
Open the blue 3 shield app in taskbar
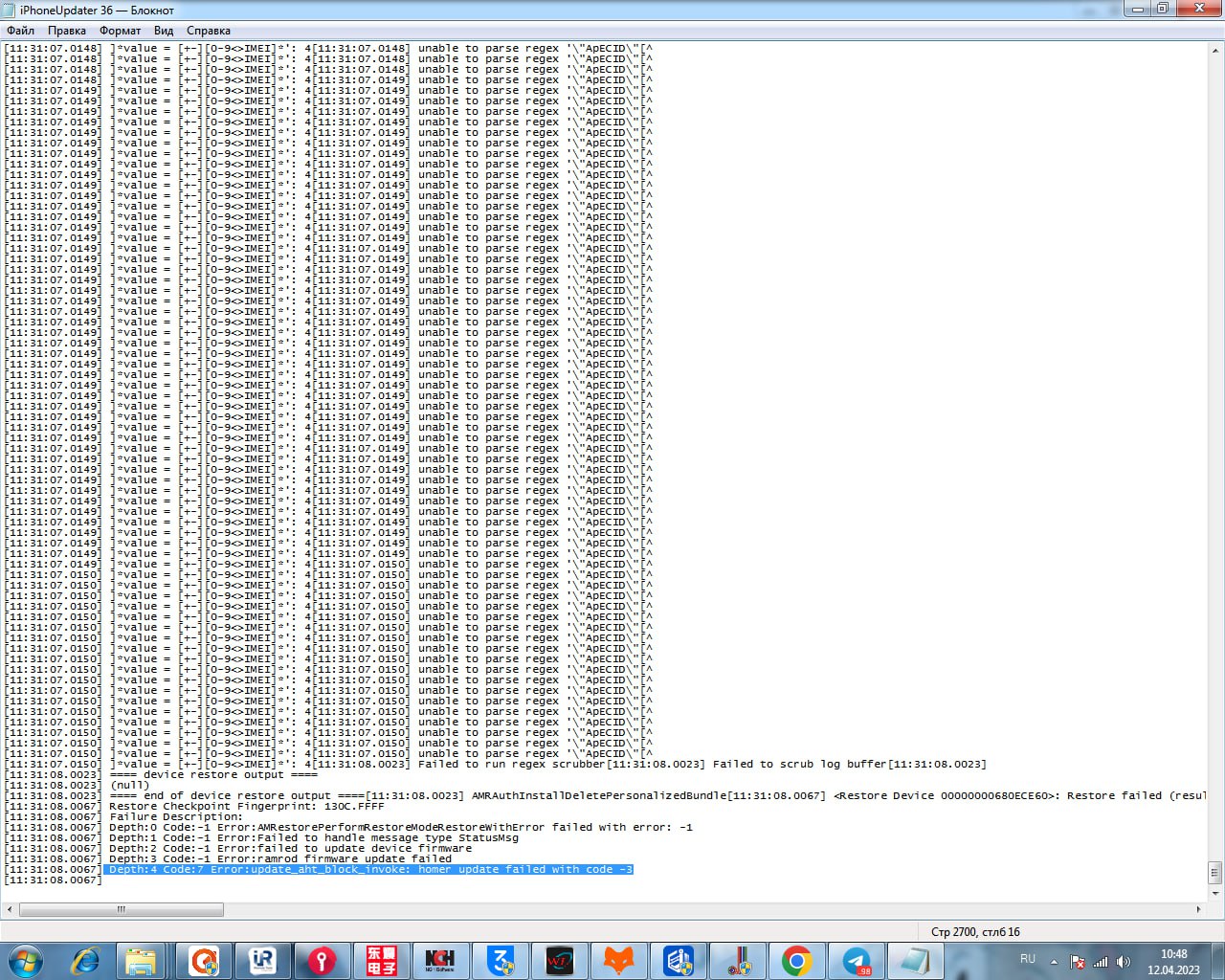coord(500,961)
